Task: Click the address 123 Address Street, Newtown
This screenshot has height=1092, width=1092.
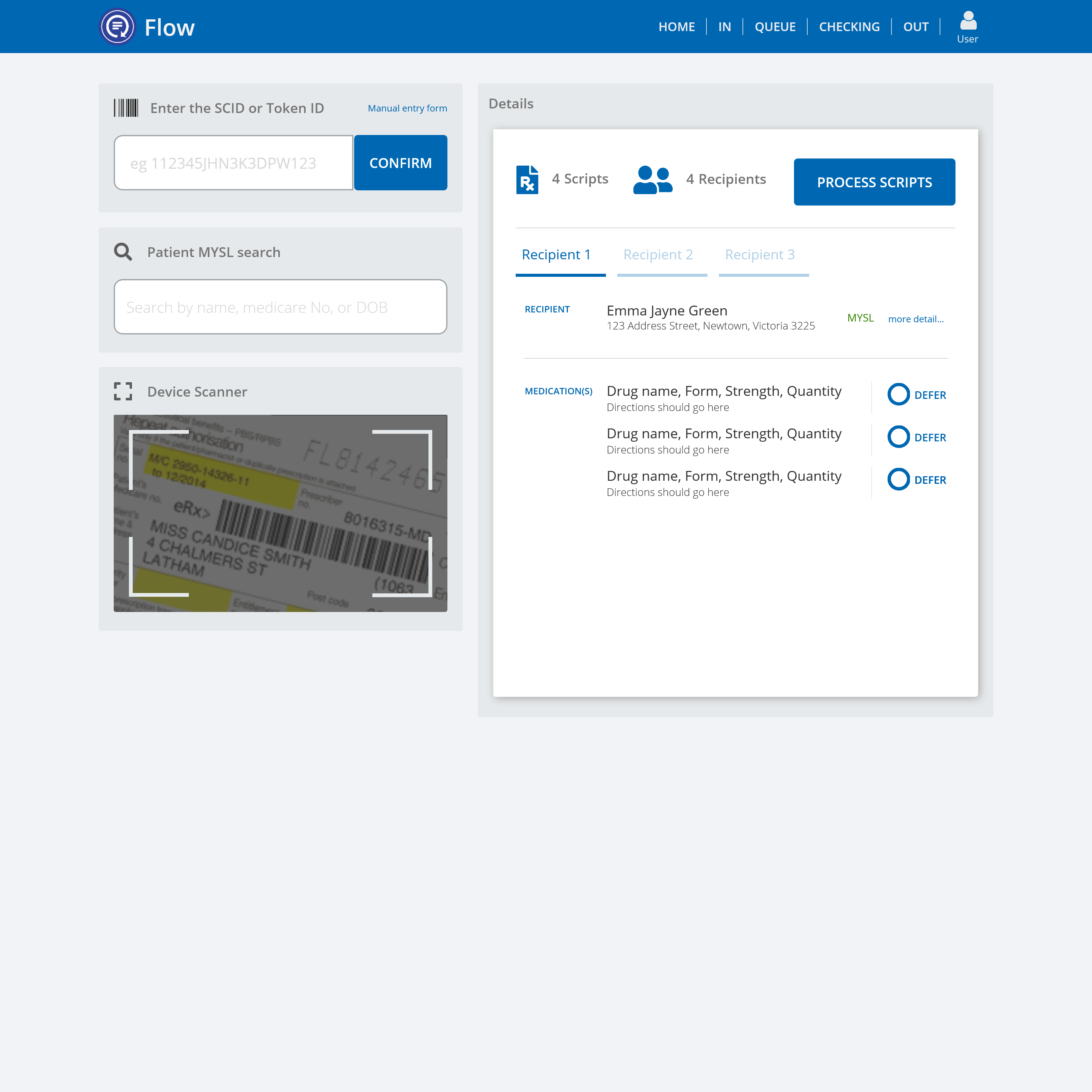Action: 711,326
